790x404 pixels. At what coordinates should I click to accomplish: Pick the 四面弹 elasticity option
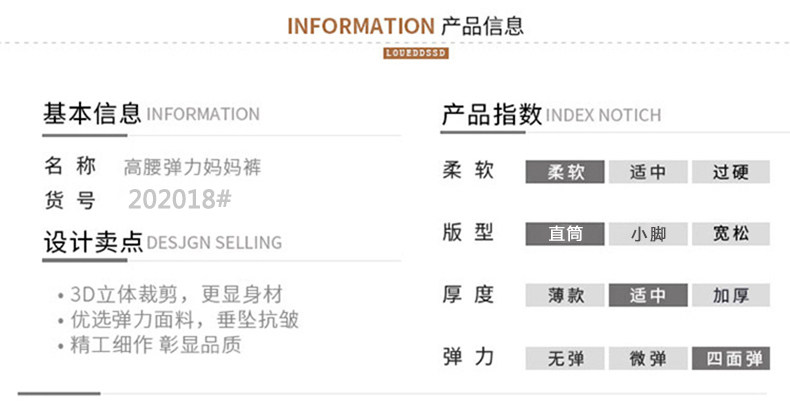point(731,358)
